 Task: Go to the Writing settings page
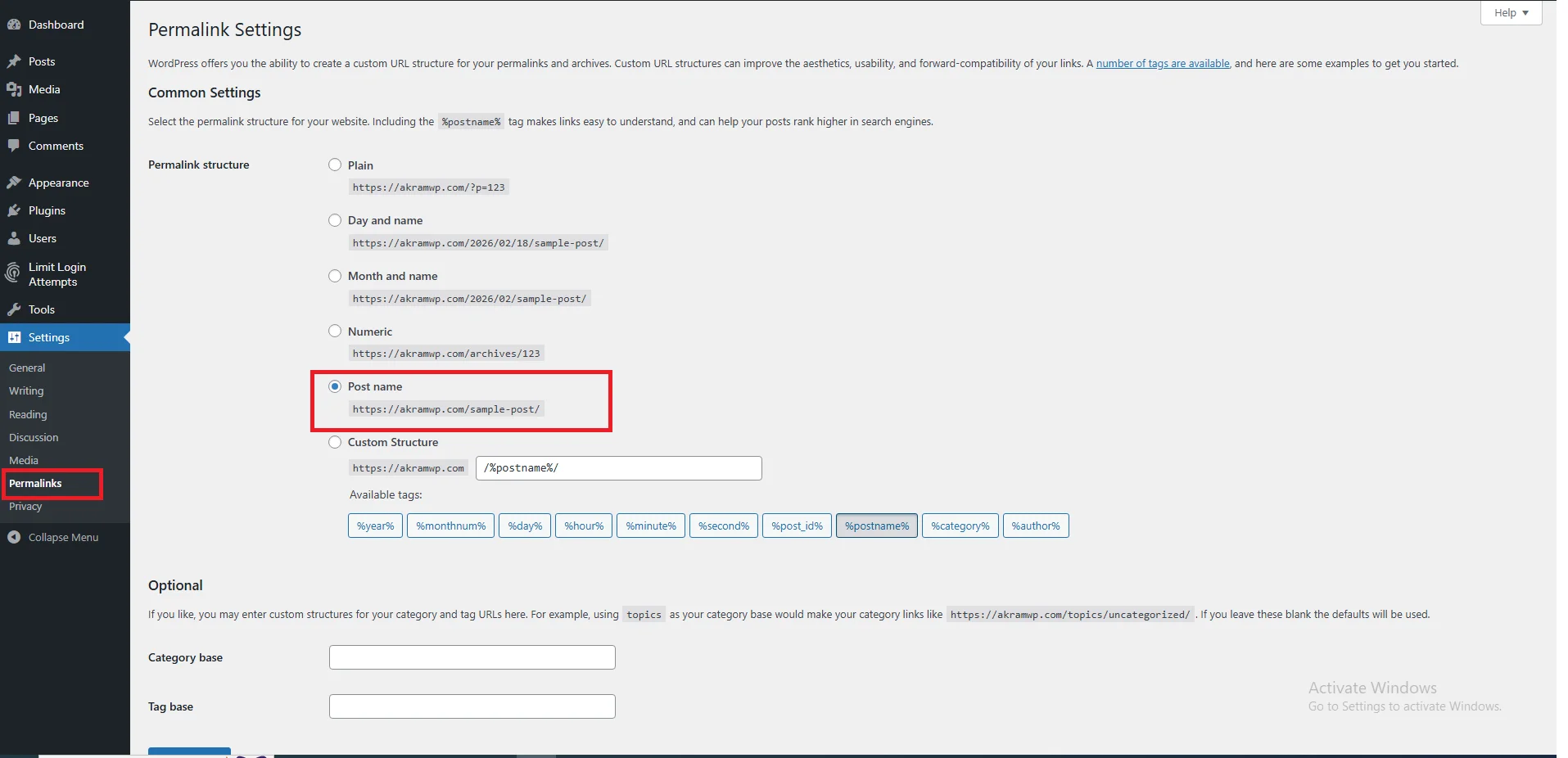pos(26,390)
